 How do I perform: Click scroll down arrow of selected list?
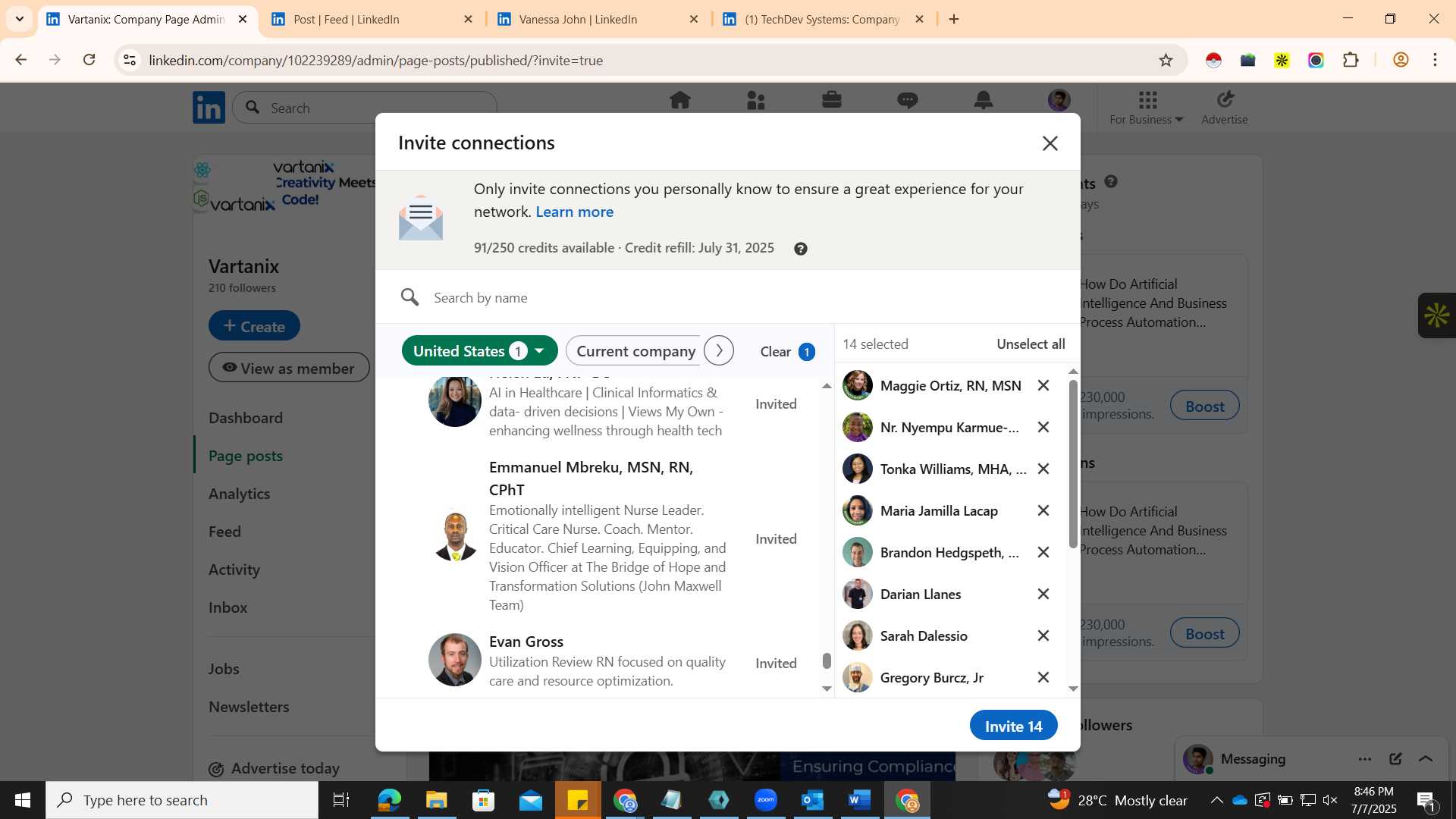1073,689
